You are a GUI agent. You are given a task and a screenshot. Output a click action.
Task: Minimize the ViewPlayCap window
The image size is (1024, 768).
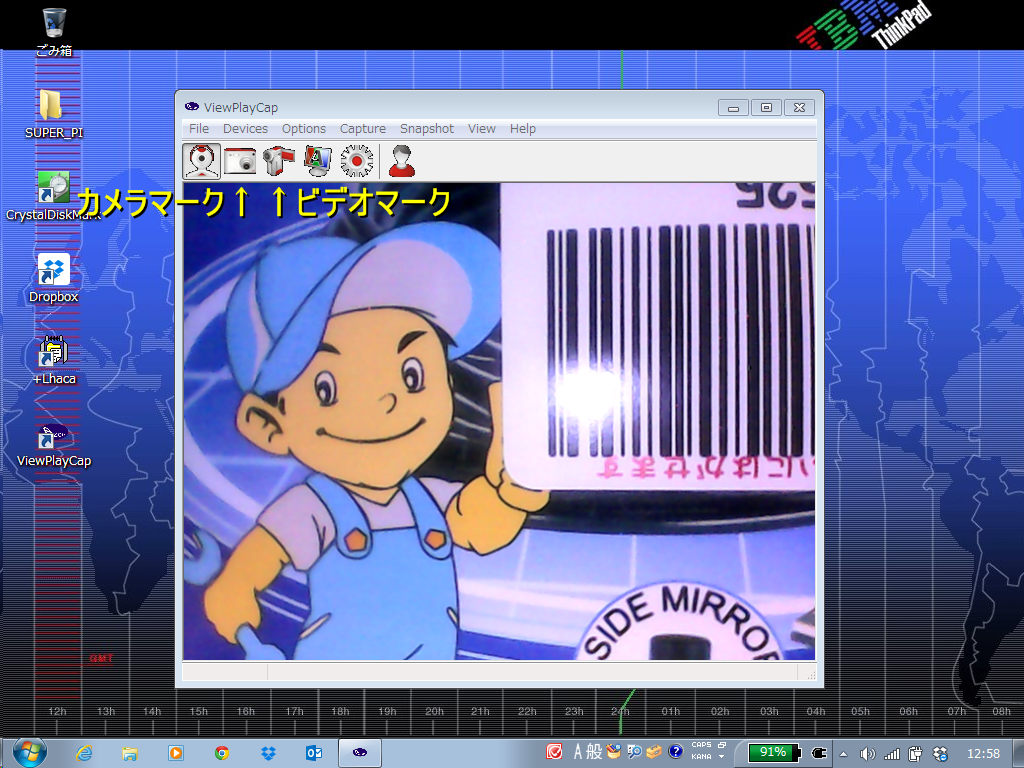(x=733, y=108)
